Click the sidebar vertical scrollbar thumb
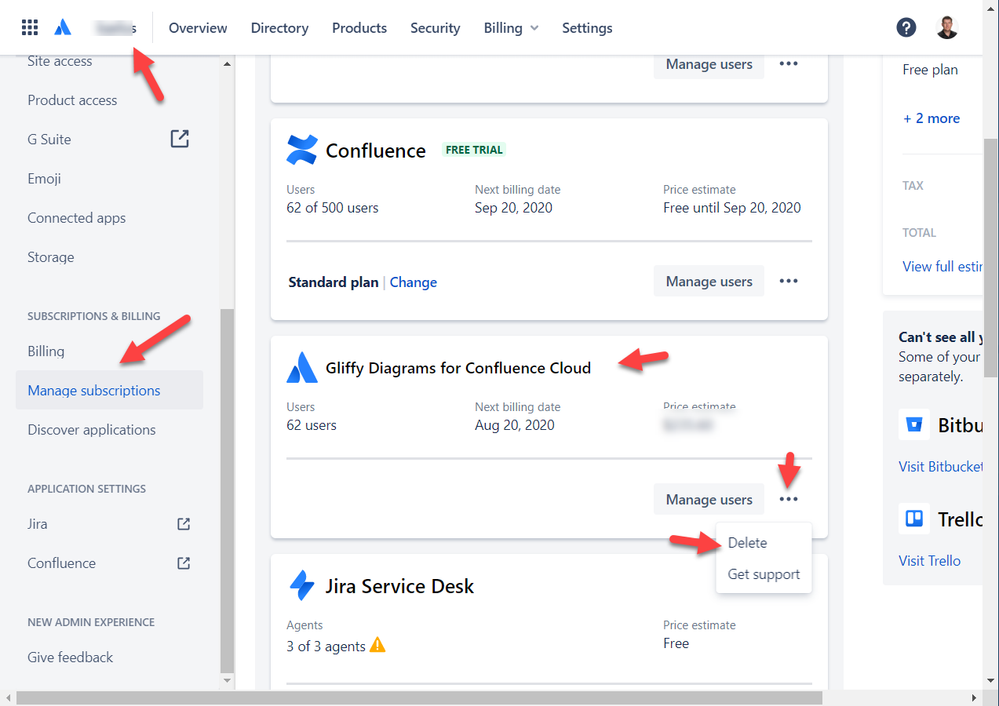The image size is (999, 706). (227, 491)
